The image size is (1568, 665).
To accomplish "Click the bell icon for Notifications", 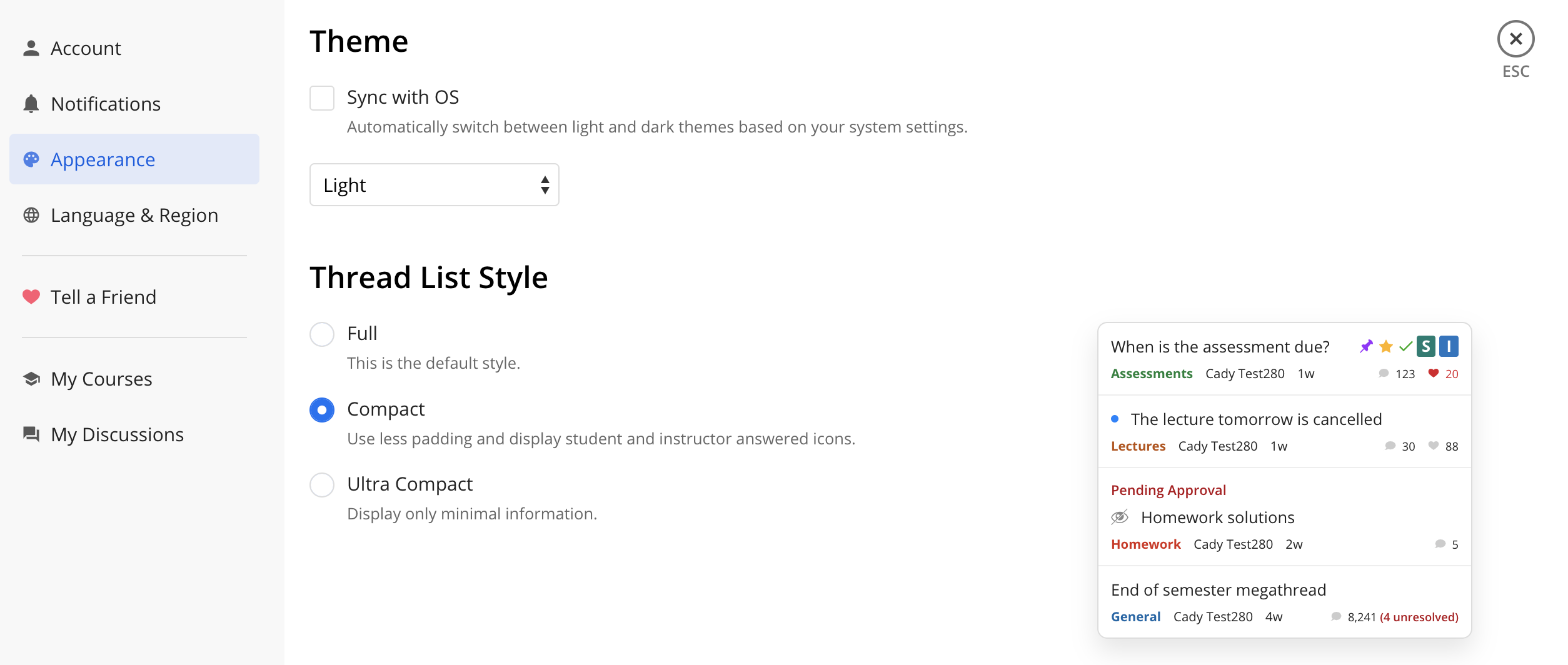I will (x=31, y=104).
